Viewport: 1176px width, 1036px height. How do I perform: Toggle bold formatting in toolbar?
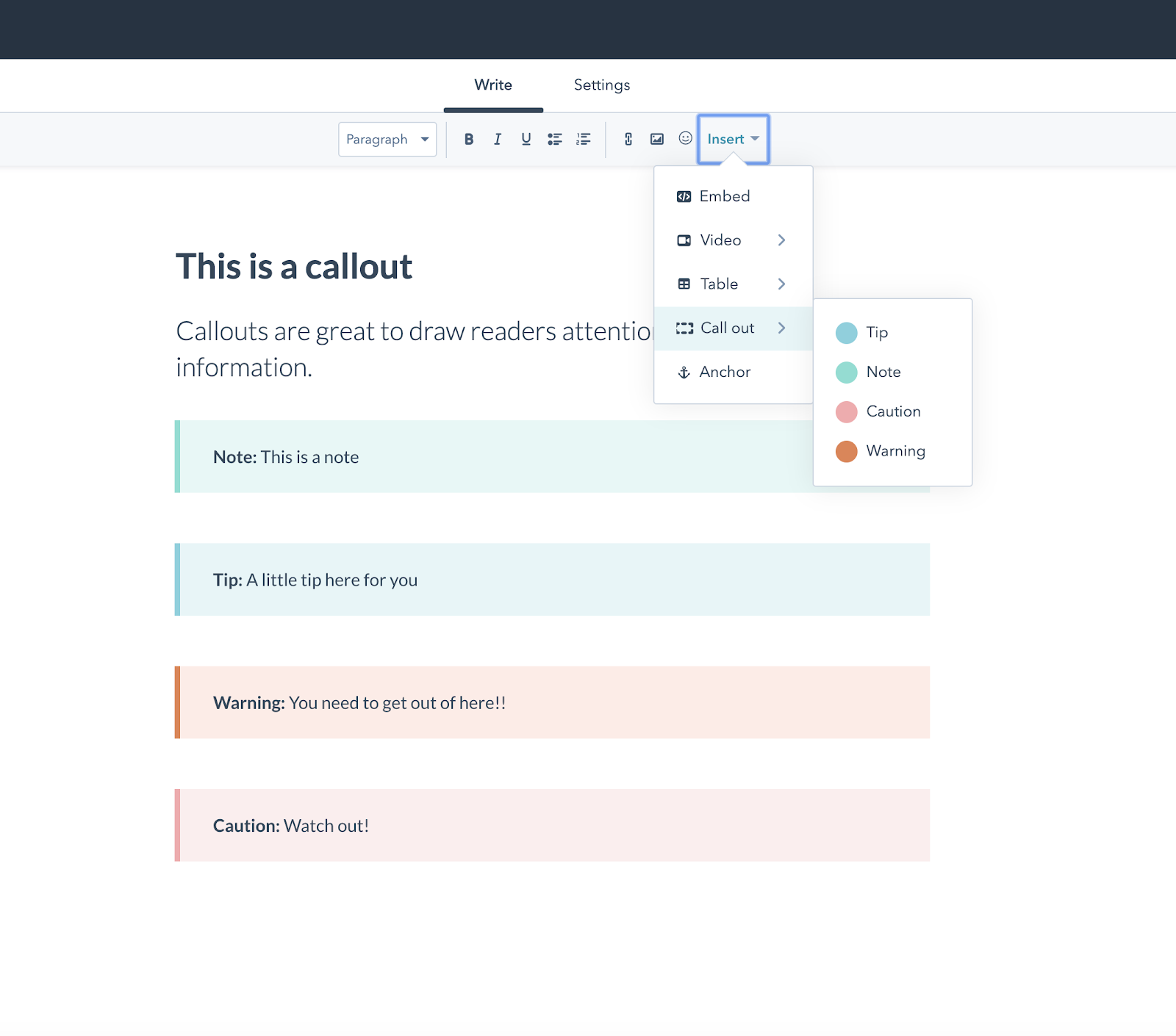tap(468, 139)
